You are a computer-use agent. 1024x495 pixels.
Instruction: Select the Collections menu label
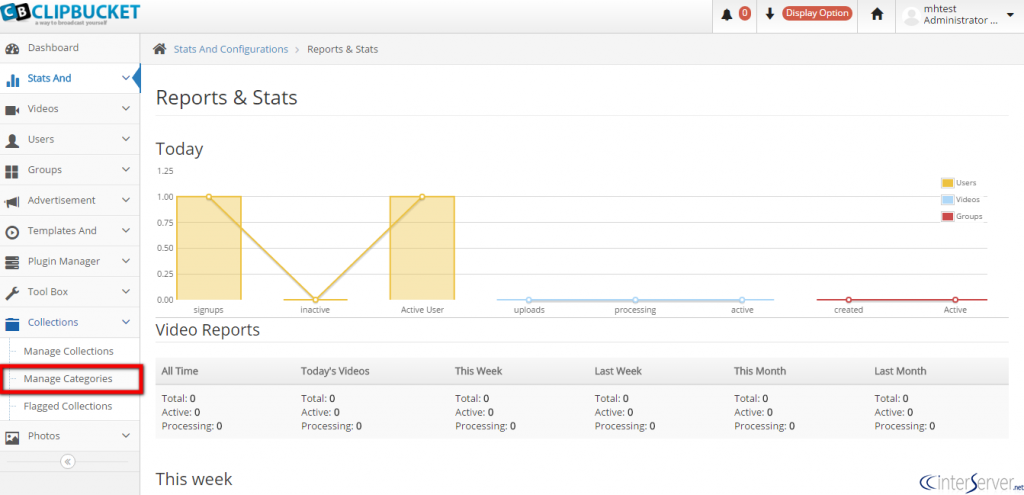53,322
